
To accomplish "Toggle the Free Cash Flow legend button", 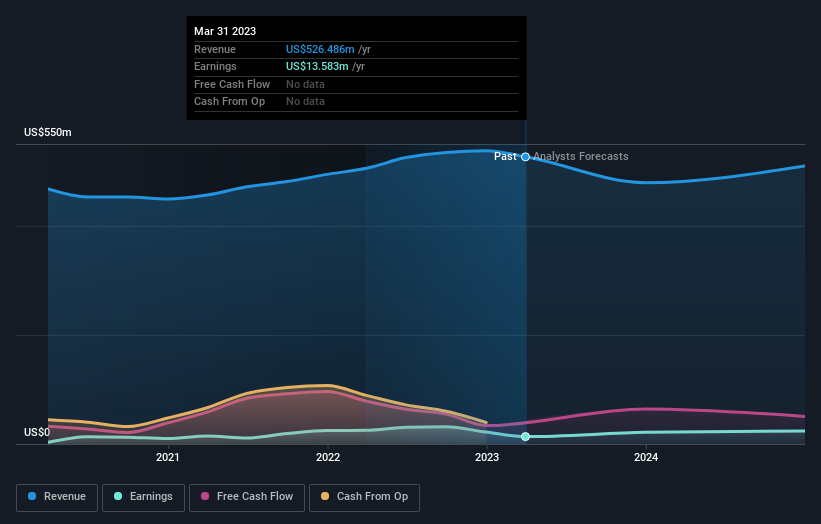I will tap(247, 497).
